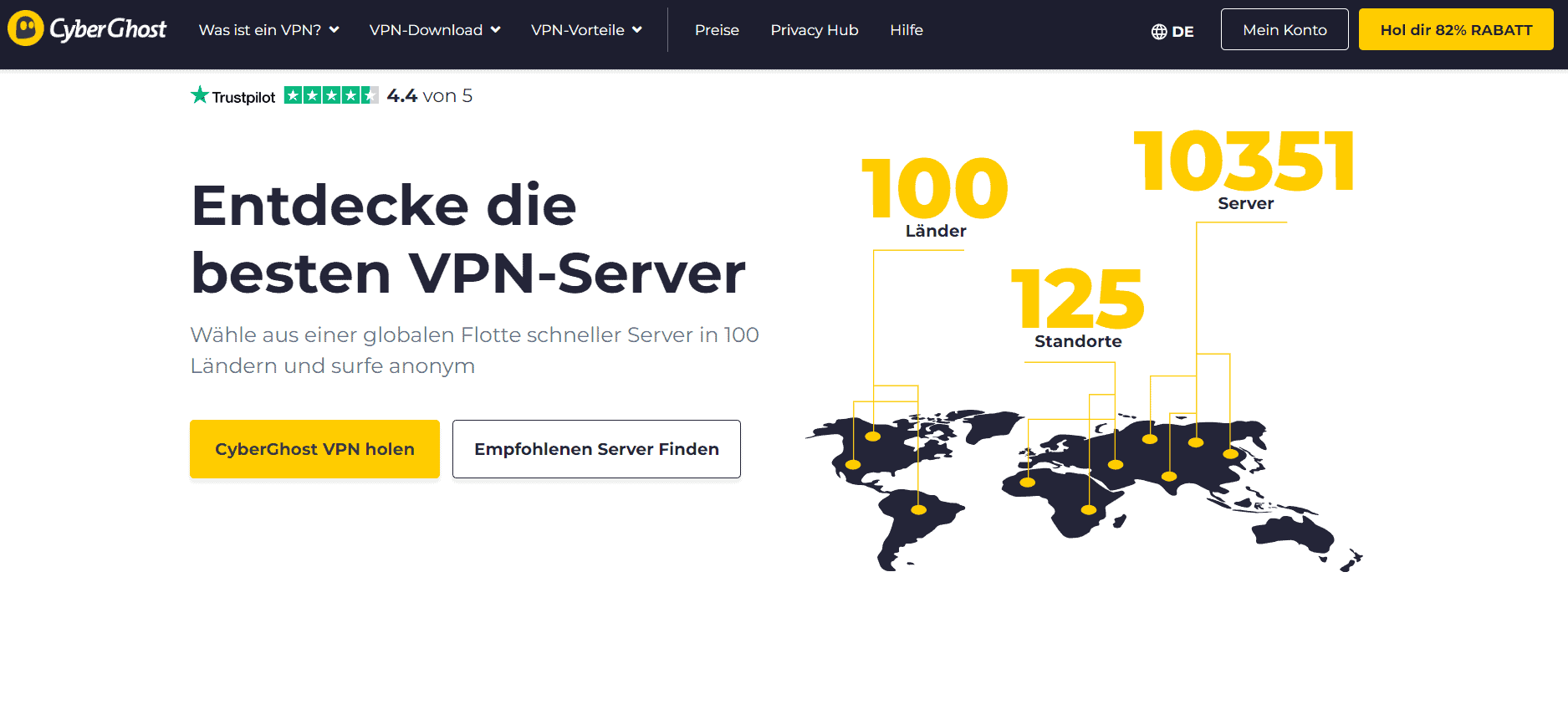Click the CyberGhost ghost logo icon
Screen dimensions: 1568x710
(x=26, y=28)
